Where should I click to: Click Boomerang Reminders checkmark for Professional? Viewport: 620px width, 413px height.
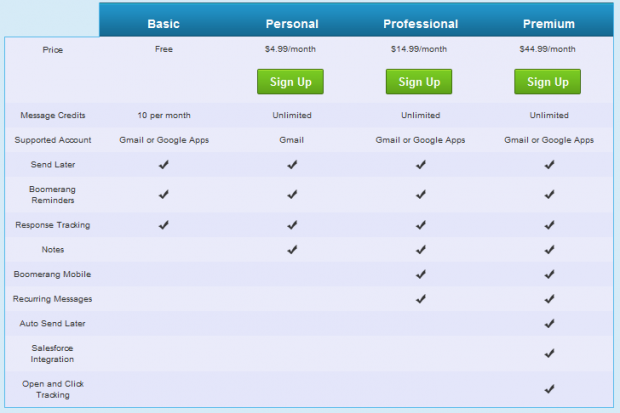(421, 194)
